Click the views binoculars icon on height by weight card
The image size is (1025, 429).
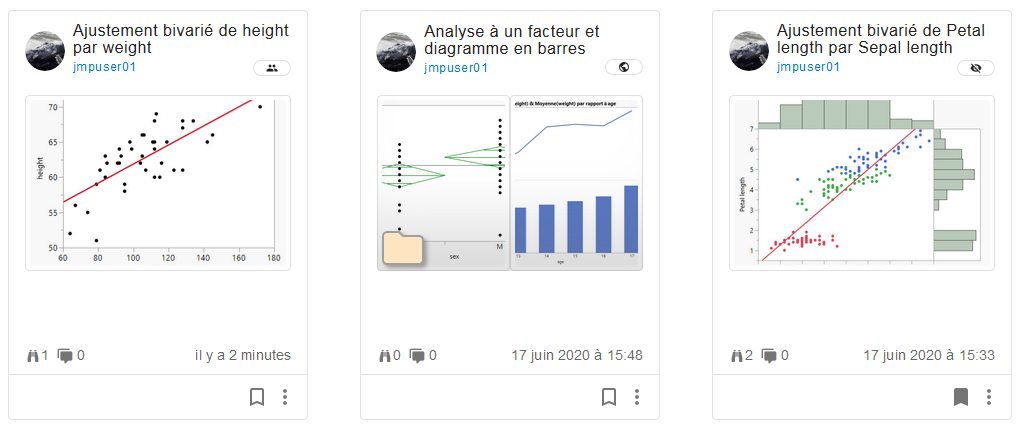click(x=33, y=355)
